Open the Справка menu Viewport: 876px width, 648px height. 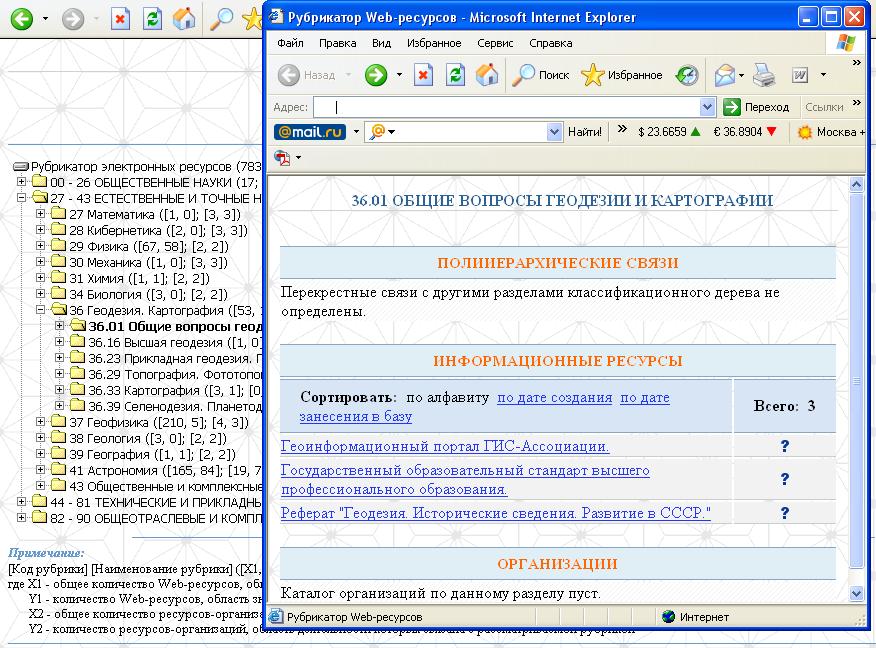tap(550, 43)
